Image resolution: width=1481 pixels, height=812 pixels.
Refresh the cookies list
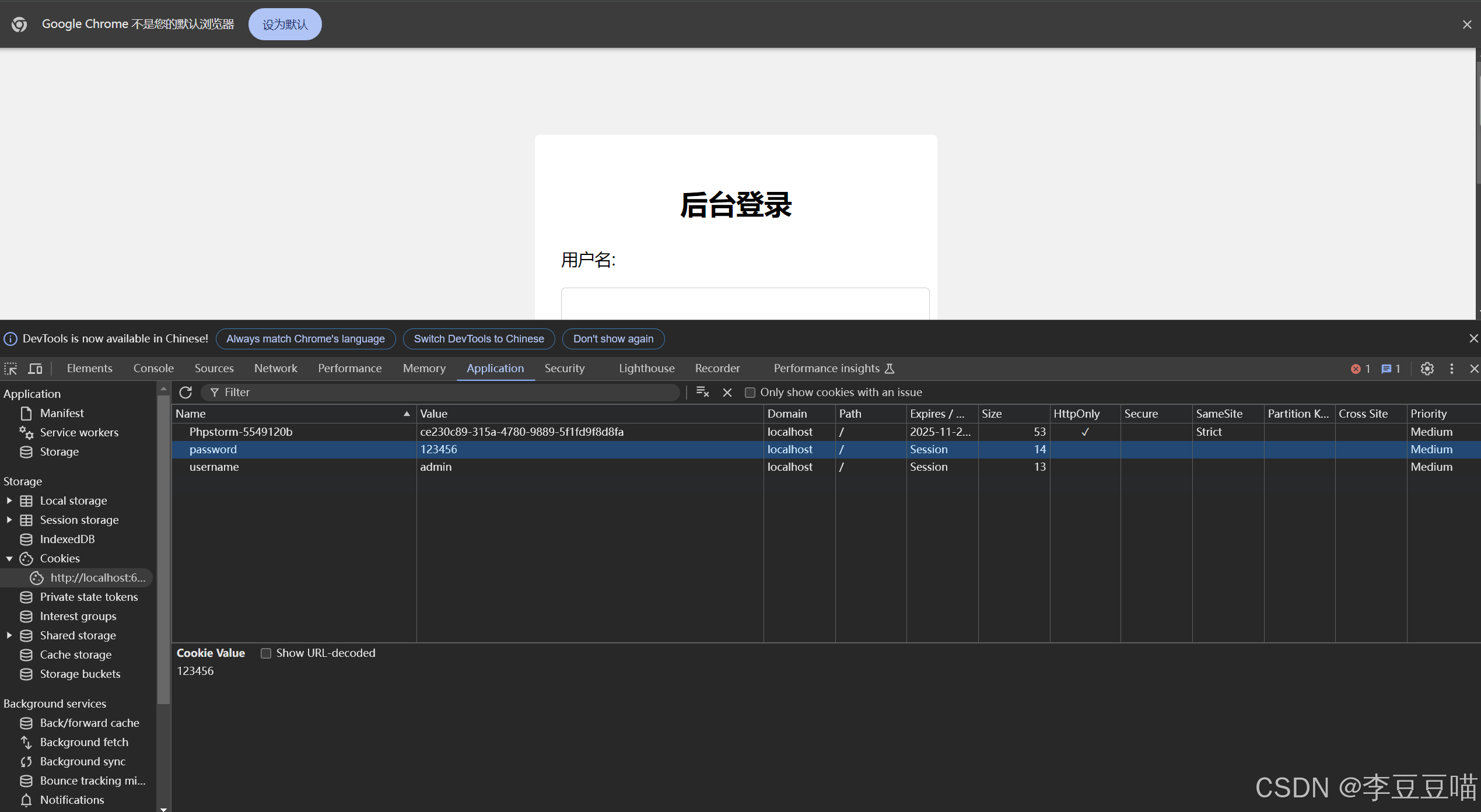click(185, 392)
